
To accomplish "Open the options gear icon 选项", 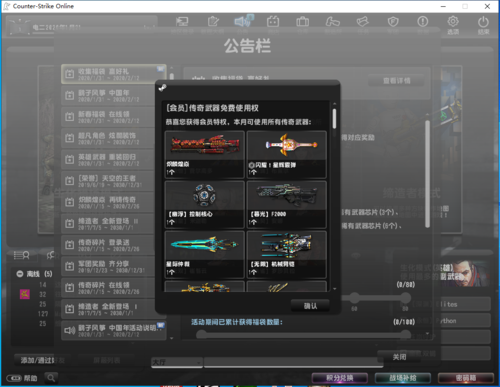I will click(453, 25).
